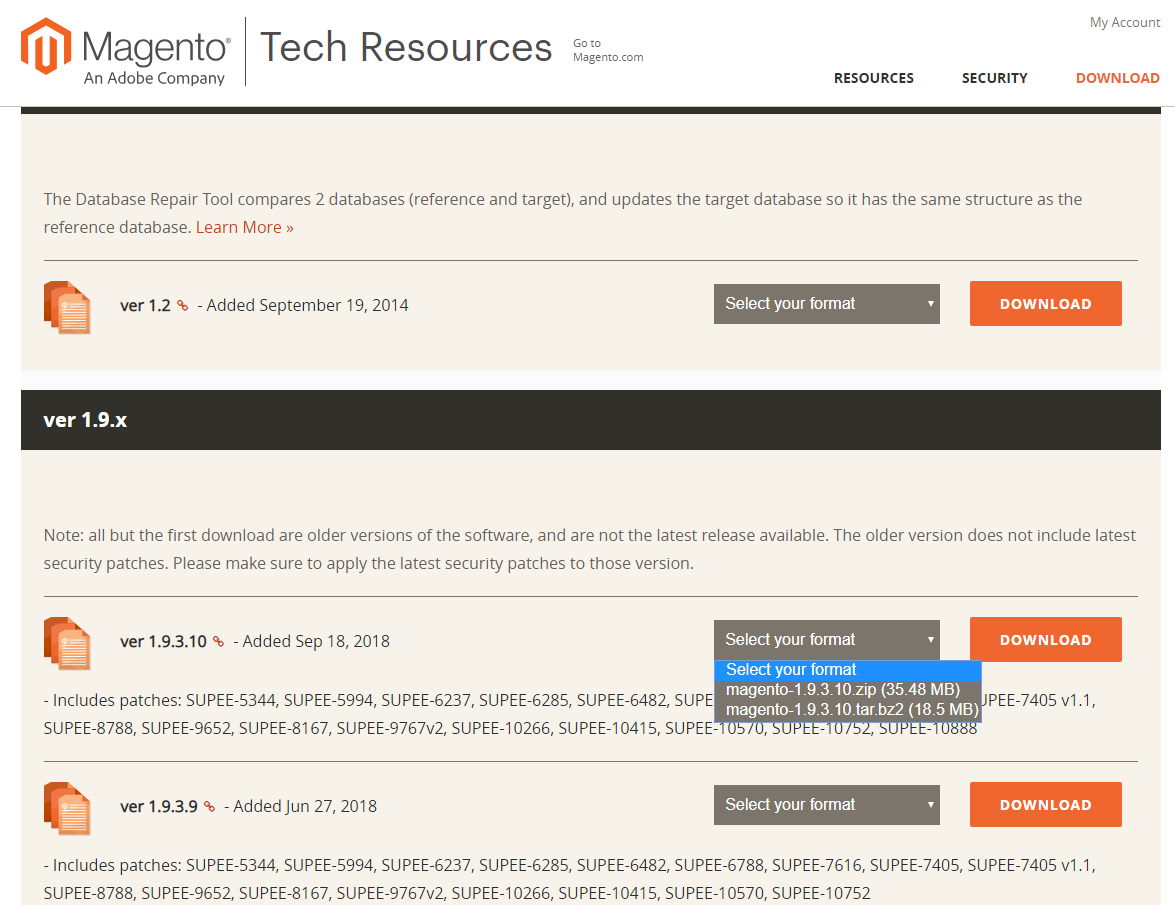Pick highlighted 'Select your format' list option
1175x905 pixels.
click(x=848, y=670)
